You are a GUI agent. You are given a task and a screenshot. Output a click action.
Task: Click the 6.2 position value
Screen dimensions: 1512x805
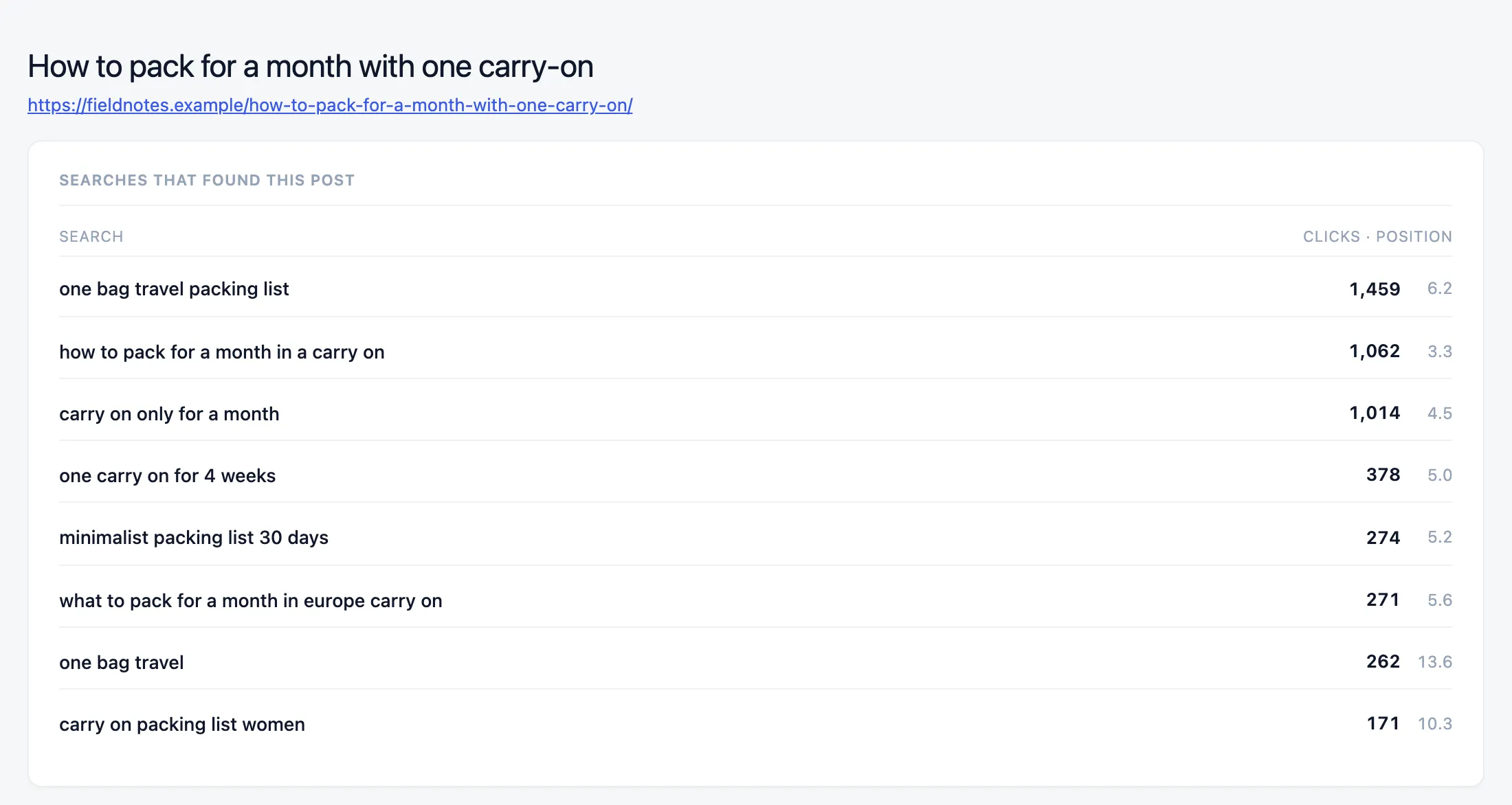point(1440,288)
